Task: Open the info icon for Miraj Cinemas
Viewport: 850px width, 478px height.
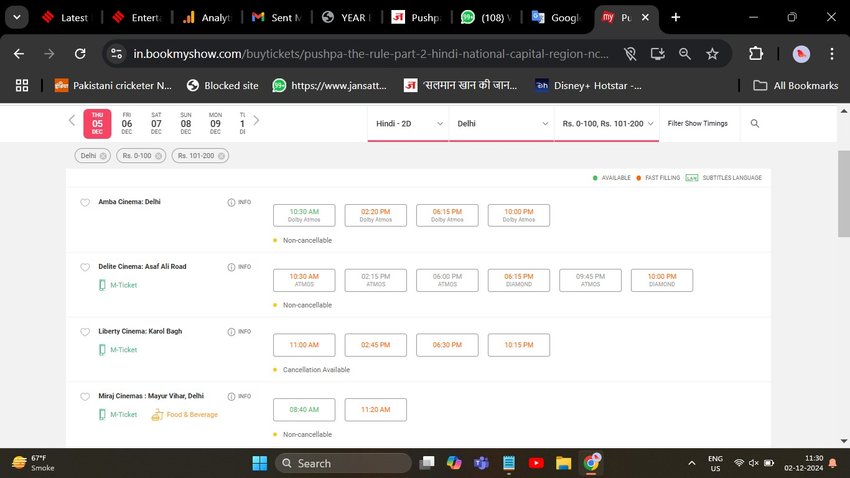Action: [x=231, y=397]
